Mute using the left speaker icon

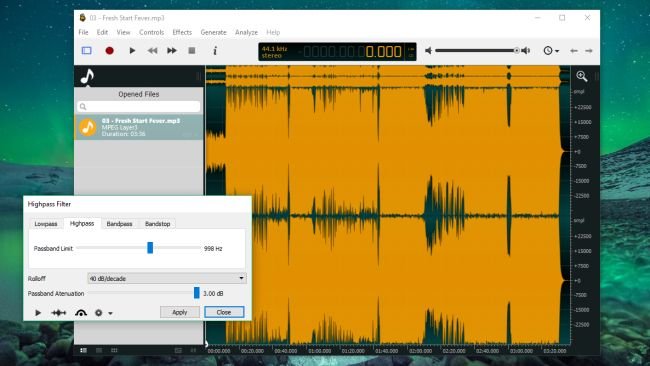point(429,51)
